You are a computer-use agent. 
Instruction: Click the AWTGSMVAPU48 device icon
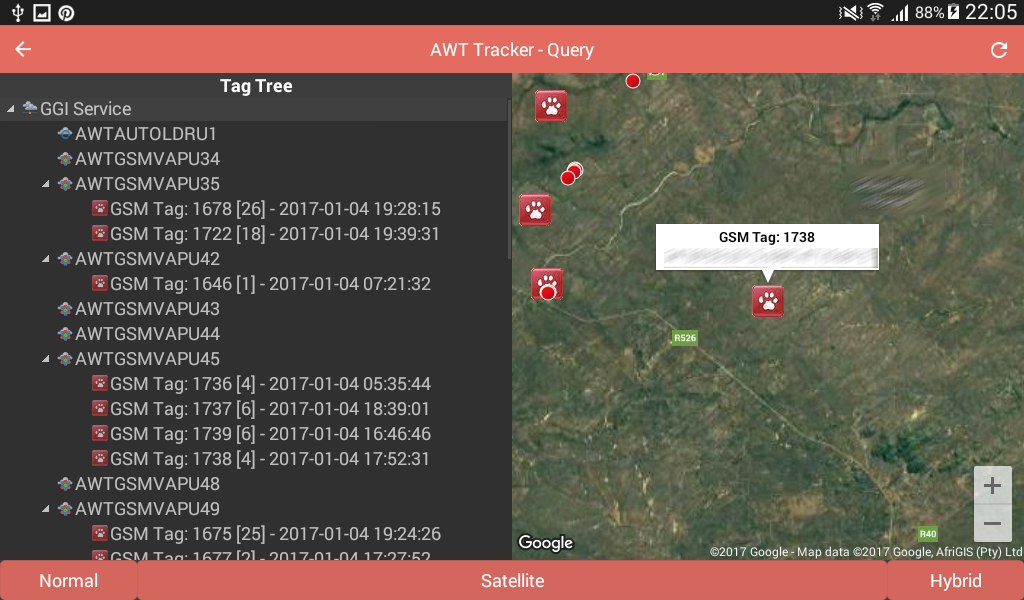pos(65,484)
